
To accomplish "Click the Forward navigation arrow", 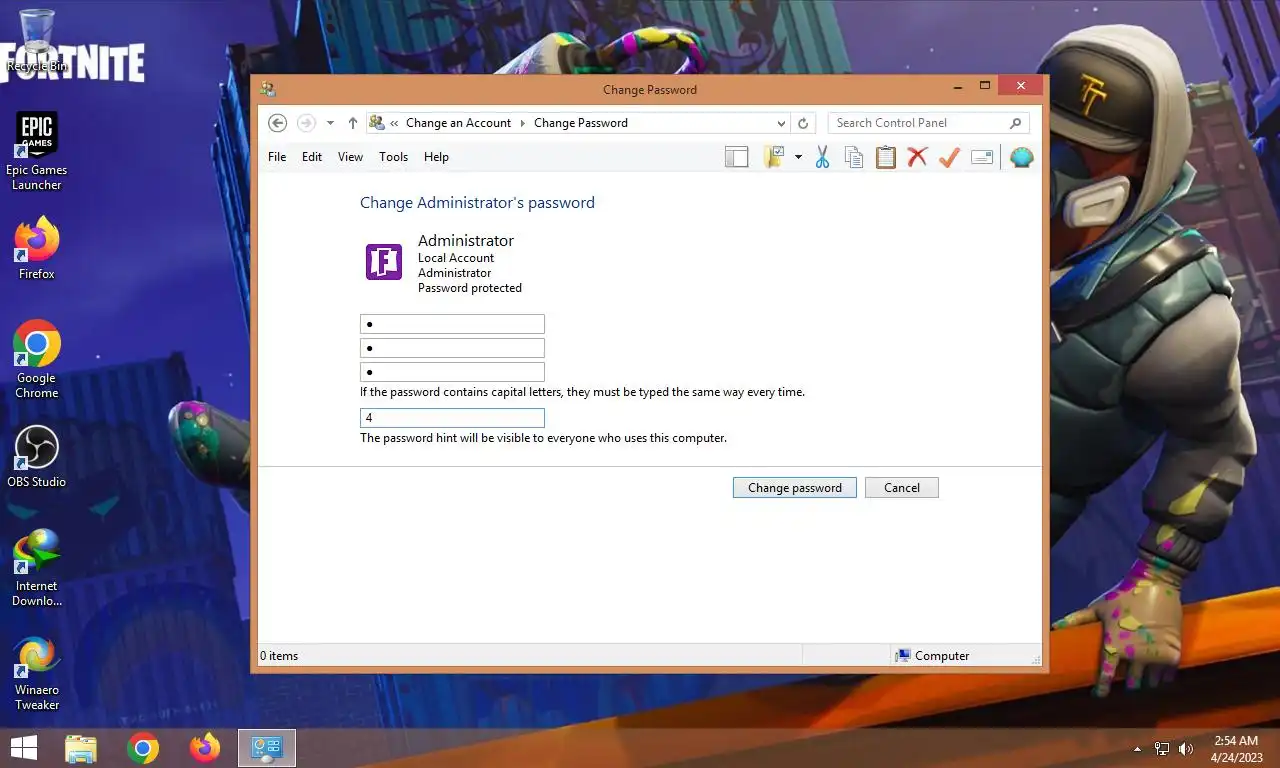I will coord(306,123).
